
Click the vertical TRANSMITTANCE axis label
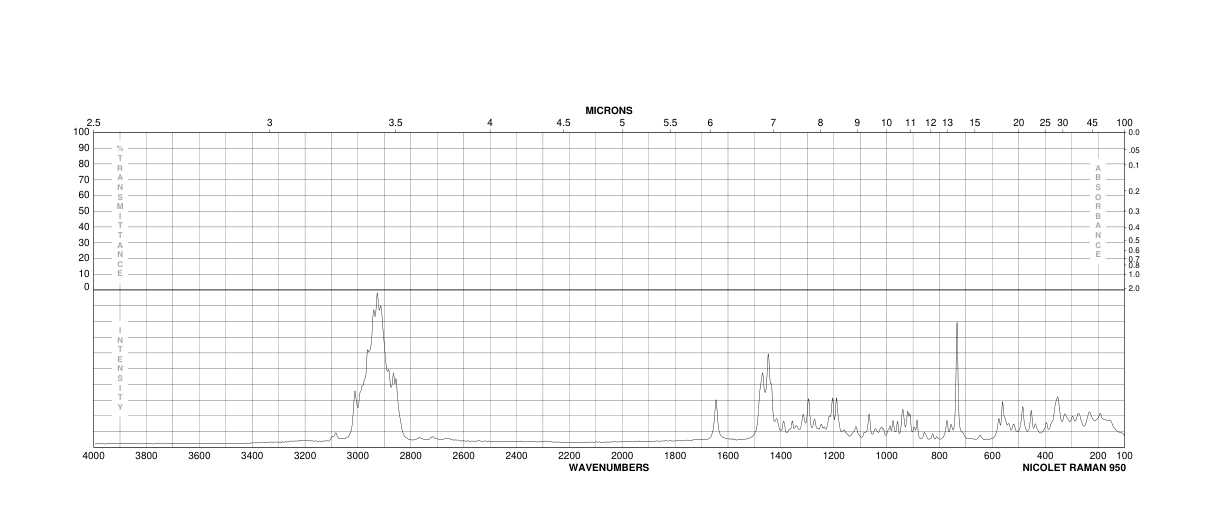[120, 211]
